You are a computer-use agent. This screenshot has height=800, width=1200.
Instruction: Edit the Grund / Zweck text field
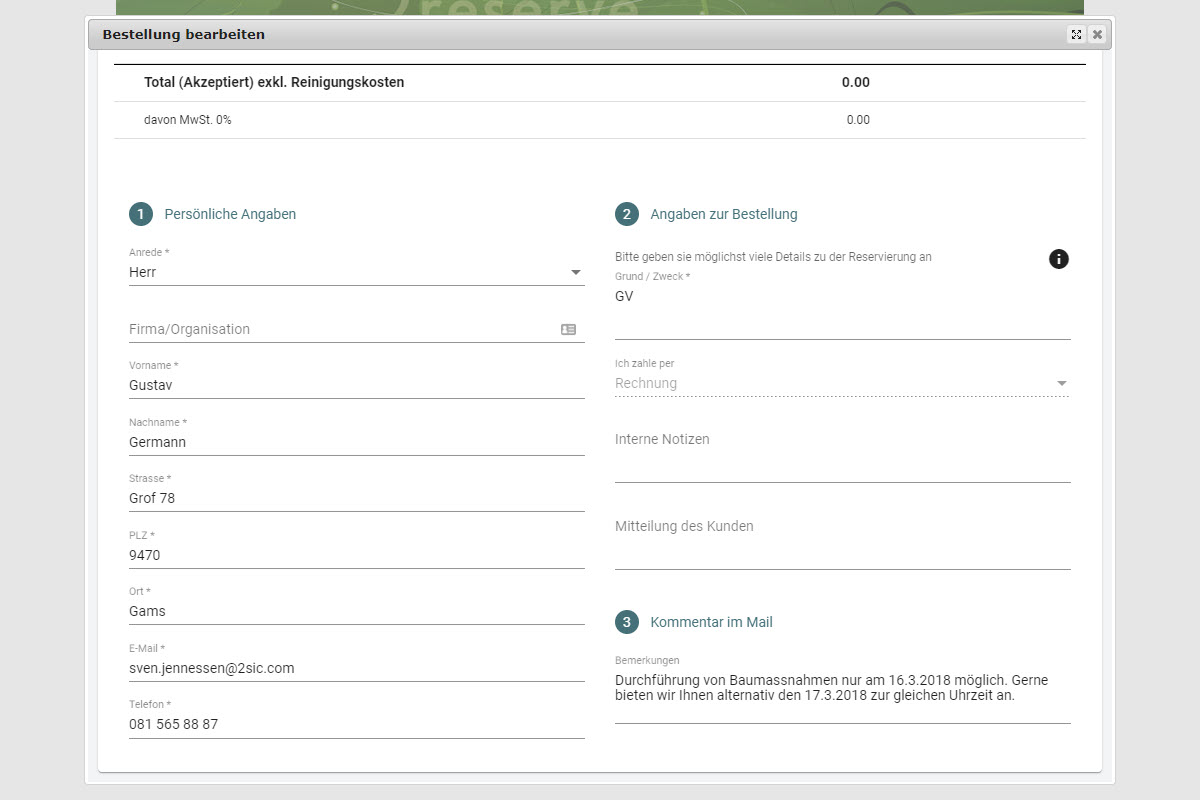point(842,309)
